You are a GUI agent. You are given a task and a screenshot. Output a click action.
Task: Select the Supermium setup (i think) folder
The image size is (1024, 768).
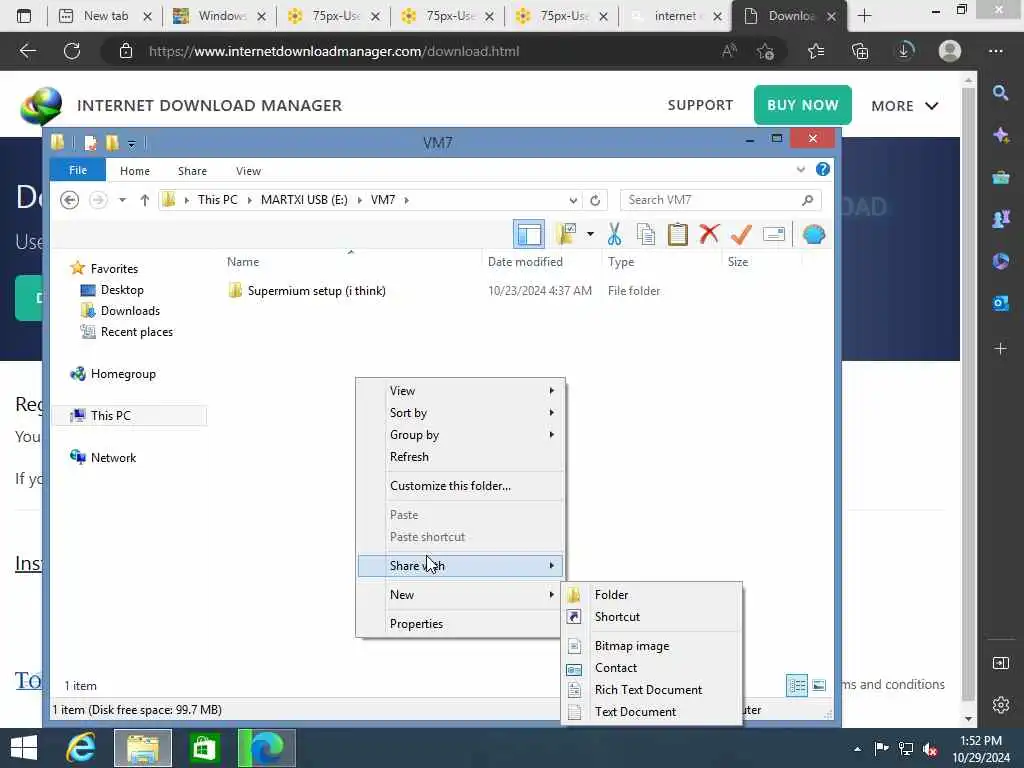[x=316, y=291]
